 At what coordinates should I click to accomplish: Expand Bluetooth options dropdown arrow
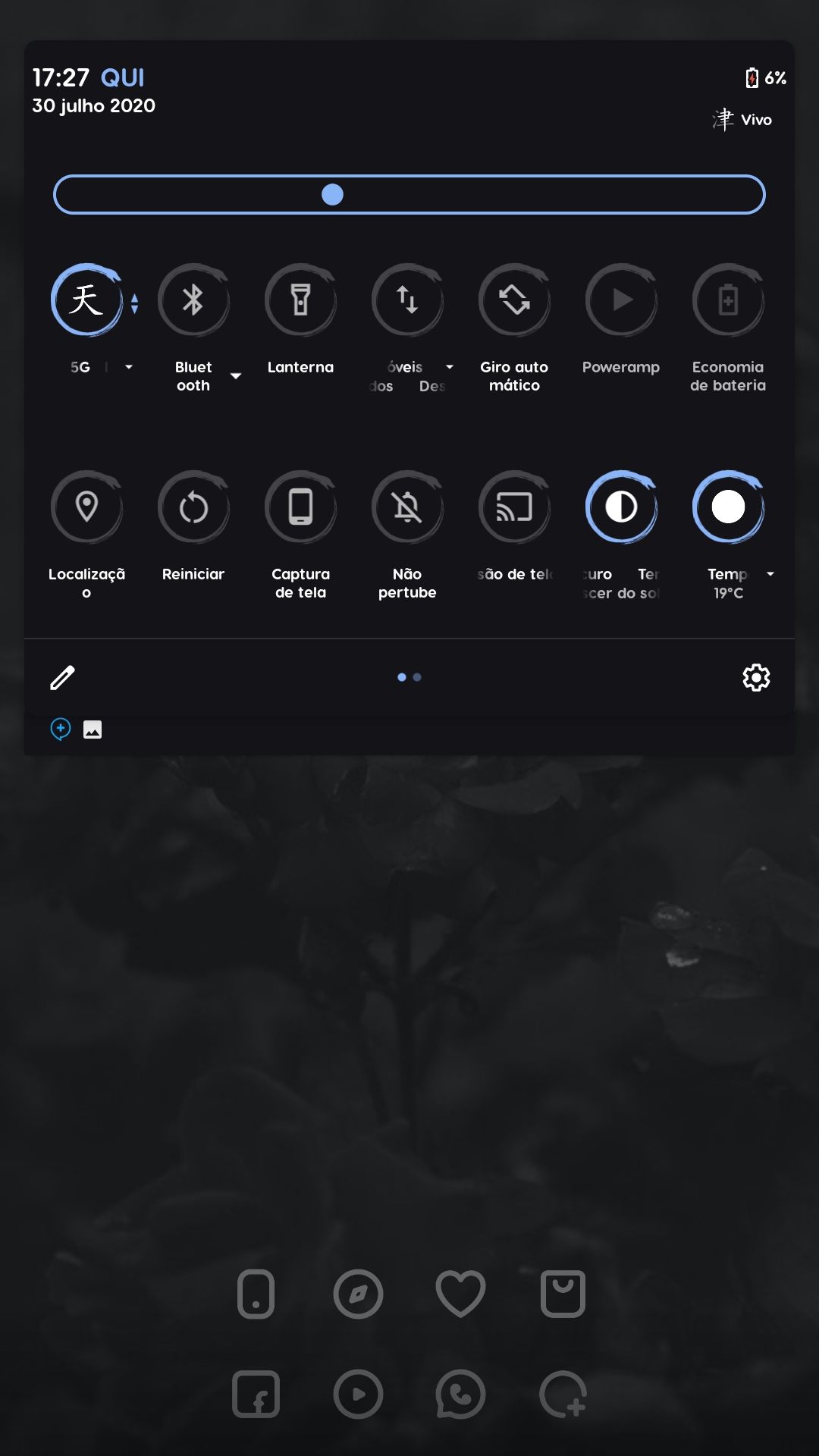[236, 376]
